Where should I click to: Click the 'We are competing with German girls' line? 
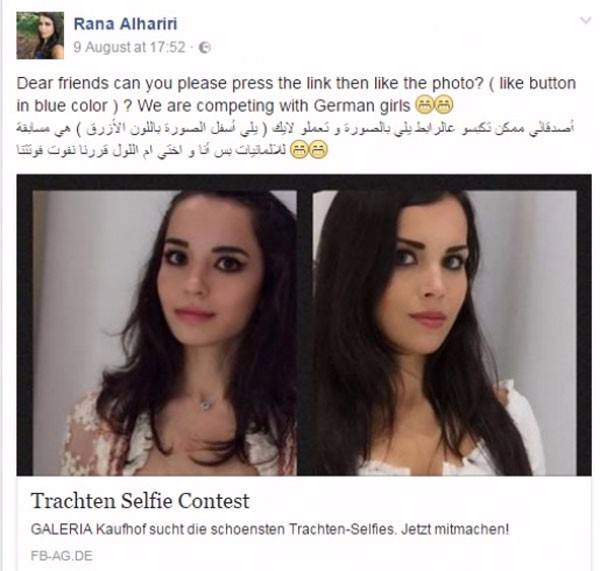pos(274,106)
